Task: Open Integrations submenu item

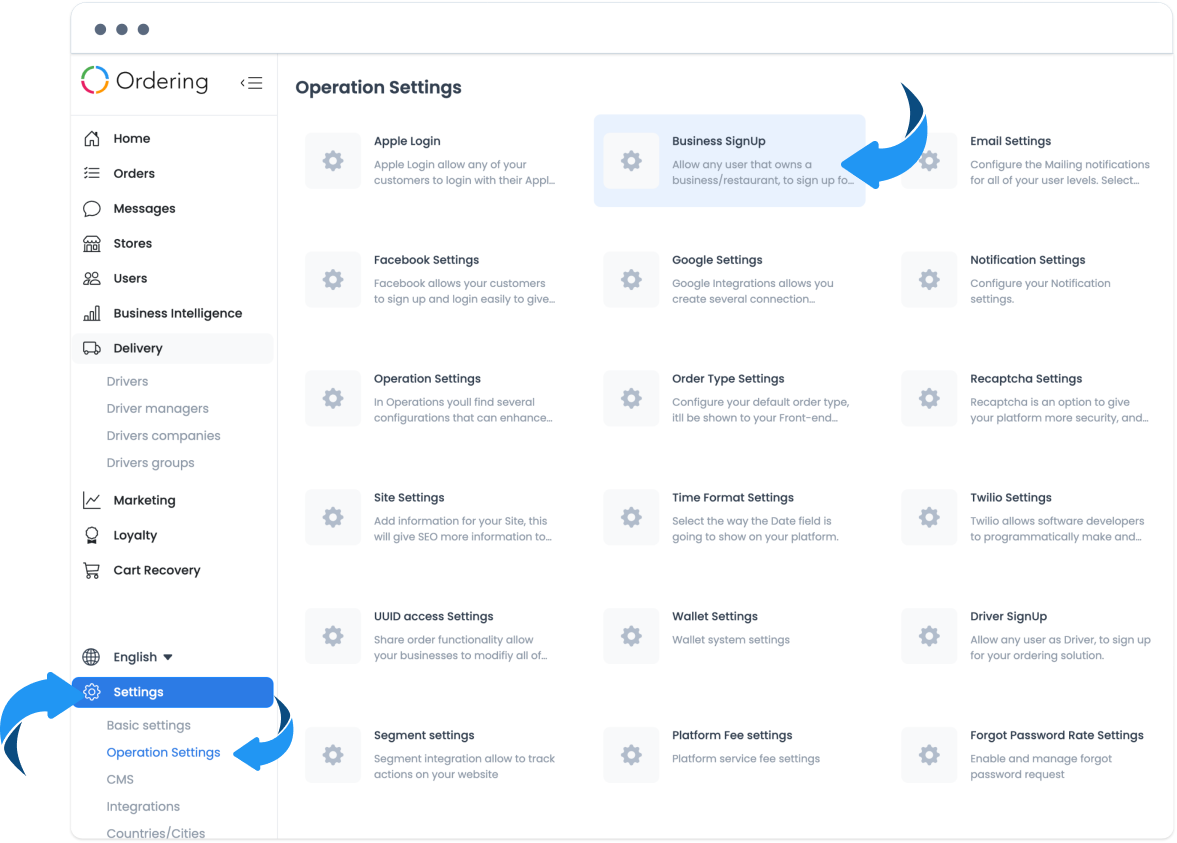Action: pos(143,806)
